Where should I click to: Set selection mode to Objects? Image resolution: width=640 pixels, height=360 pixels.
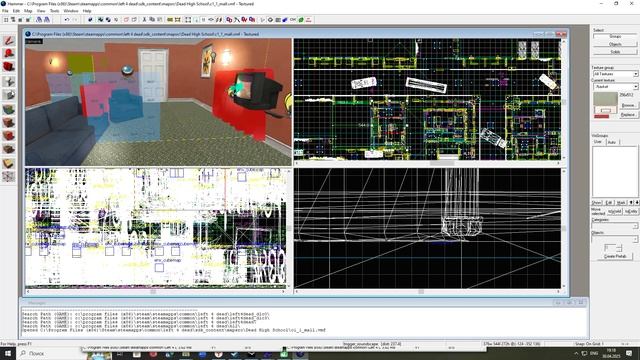tap(615, 44)
